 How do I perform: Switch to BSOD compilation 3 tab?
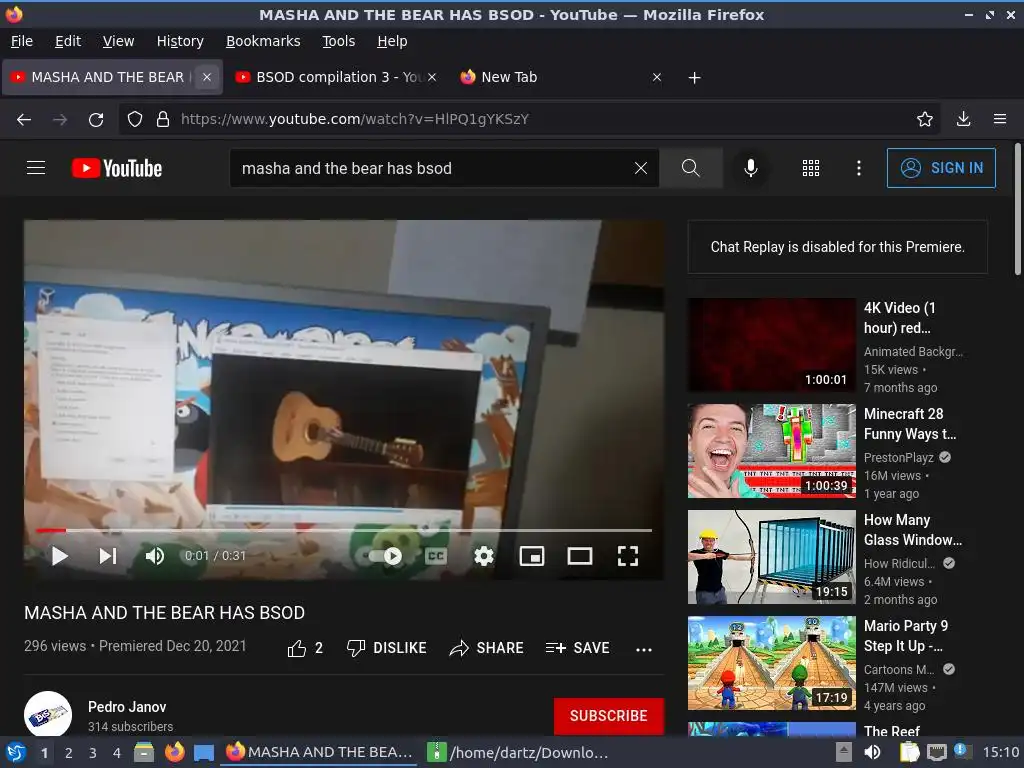click(x=336, y=77)
